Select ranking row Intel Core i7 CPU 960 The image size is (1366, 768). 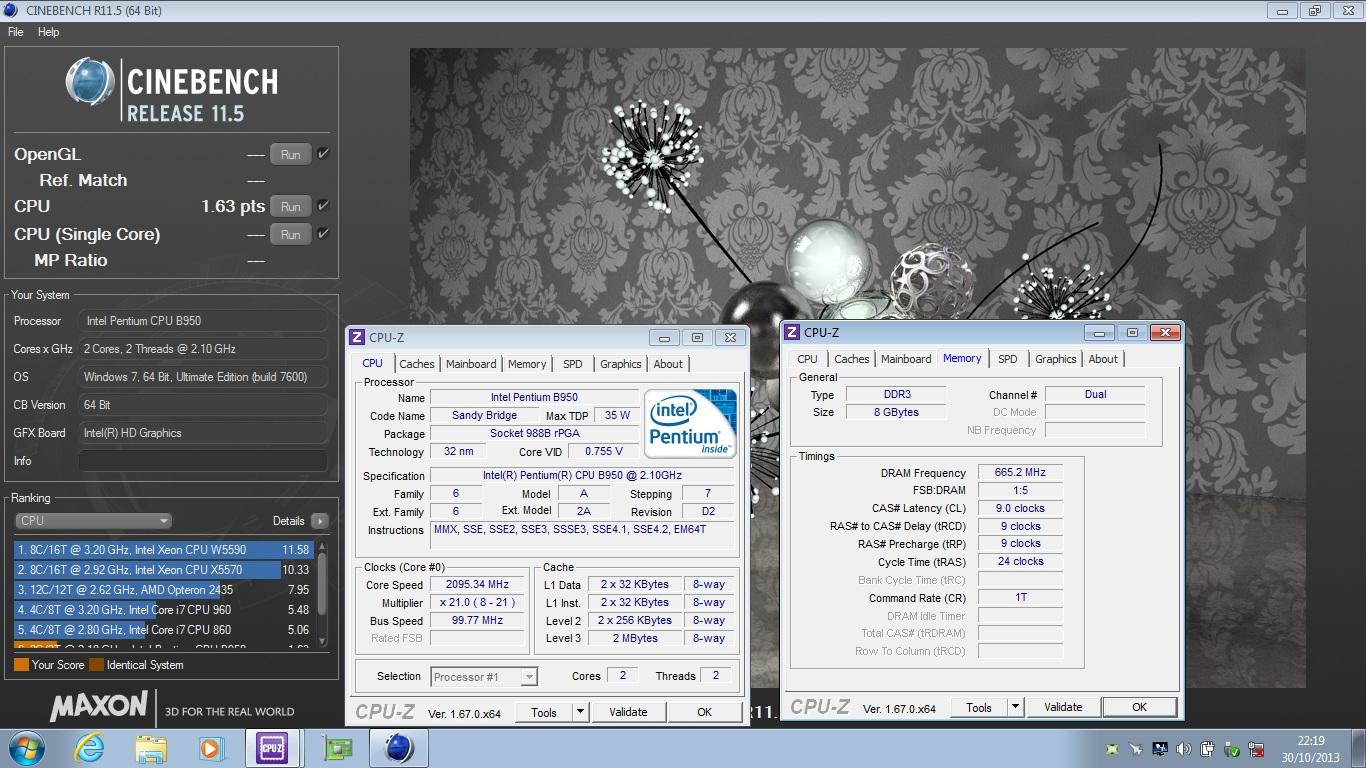pos(164,610)
